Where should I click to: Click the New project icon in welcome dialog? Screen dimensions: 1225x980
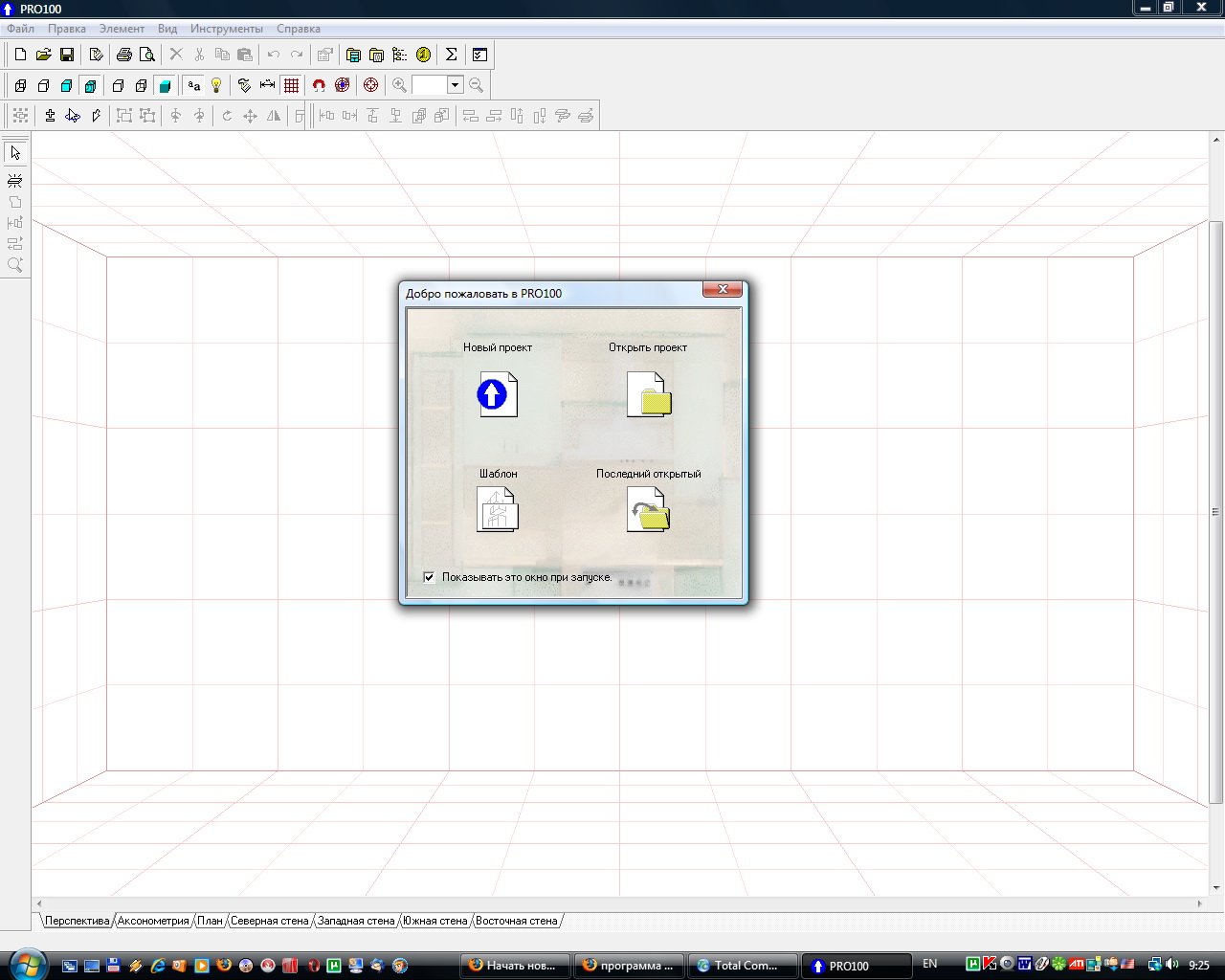click(498, 393)
